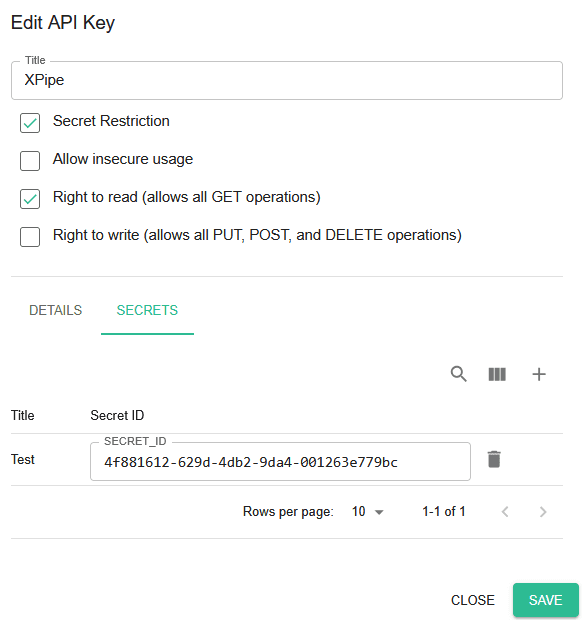The height and width of the screenshot is (620, 582).
Task: Expand the Rows per page dropdown
Action: [368, 512]
